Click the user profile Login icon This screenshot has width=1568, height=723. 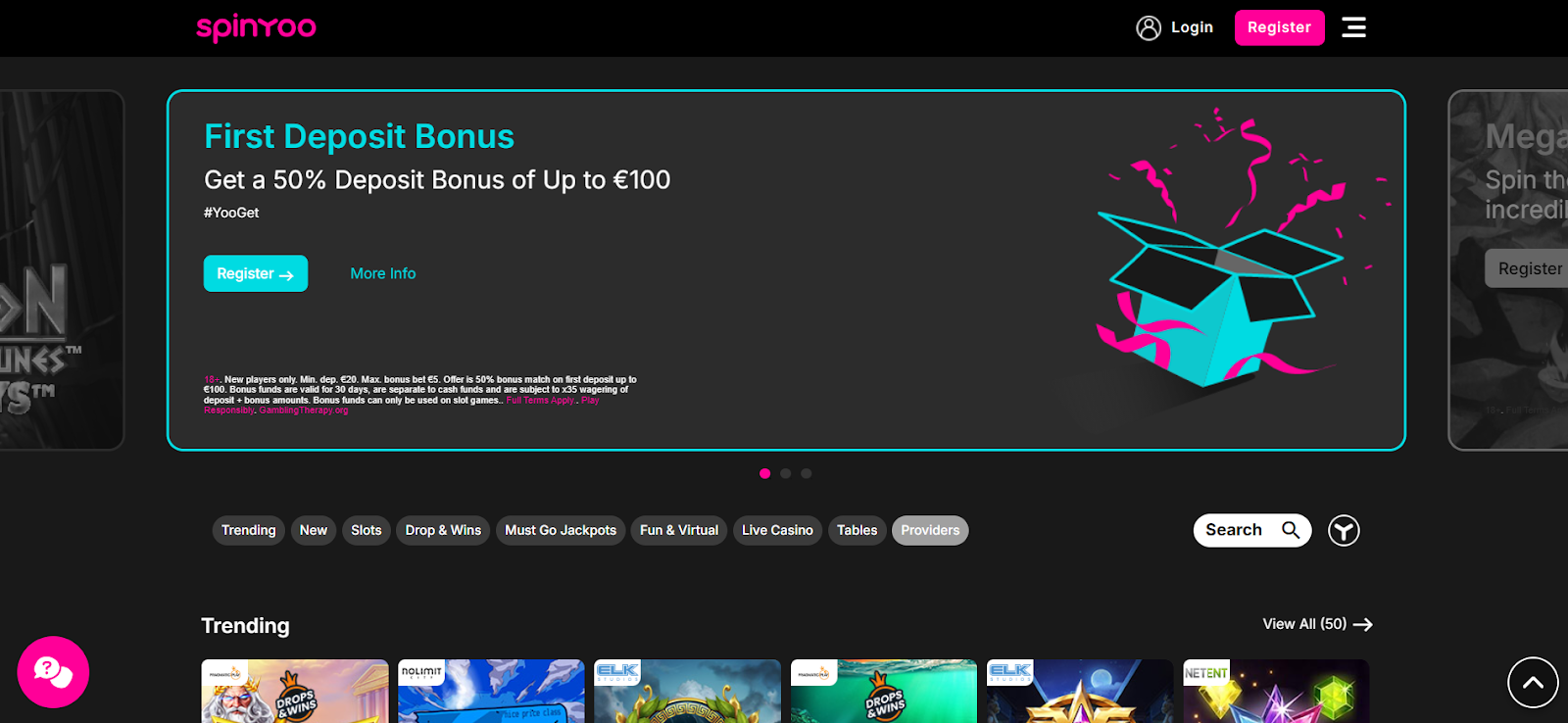pos(1149,28)
